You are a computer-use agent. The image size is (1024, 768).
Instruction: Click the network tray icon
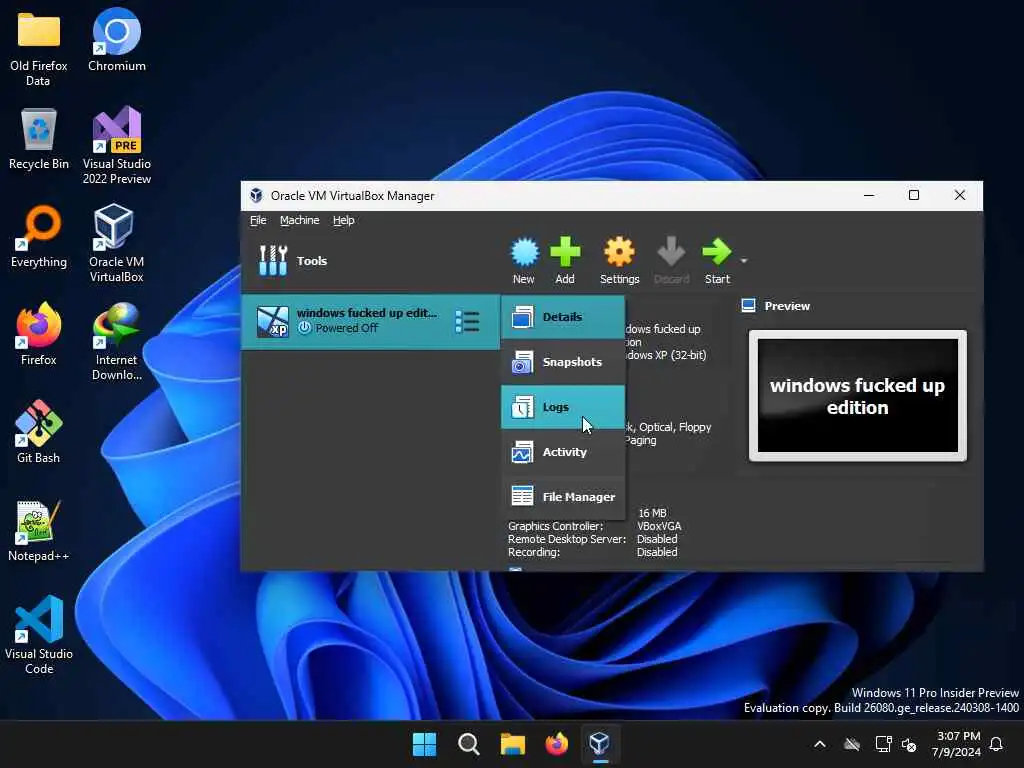tap(883, 744)
